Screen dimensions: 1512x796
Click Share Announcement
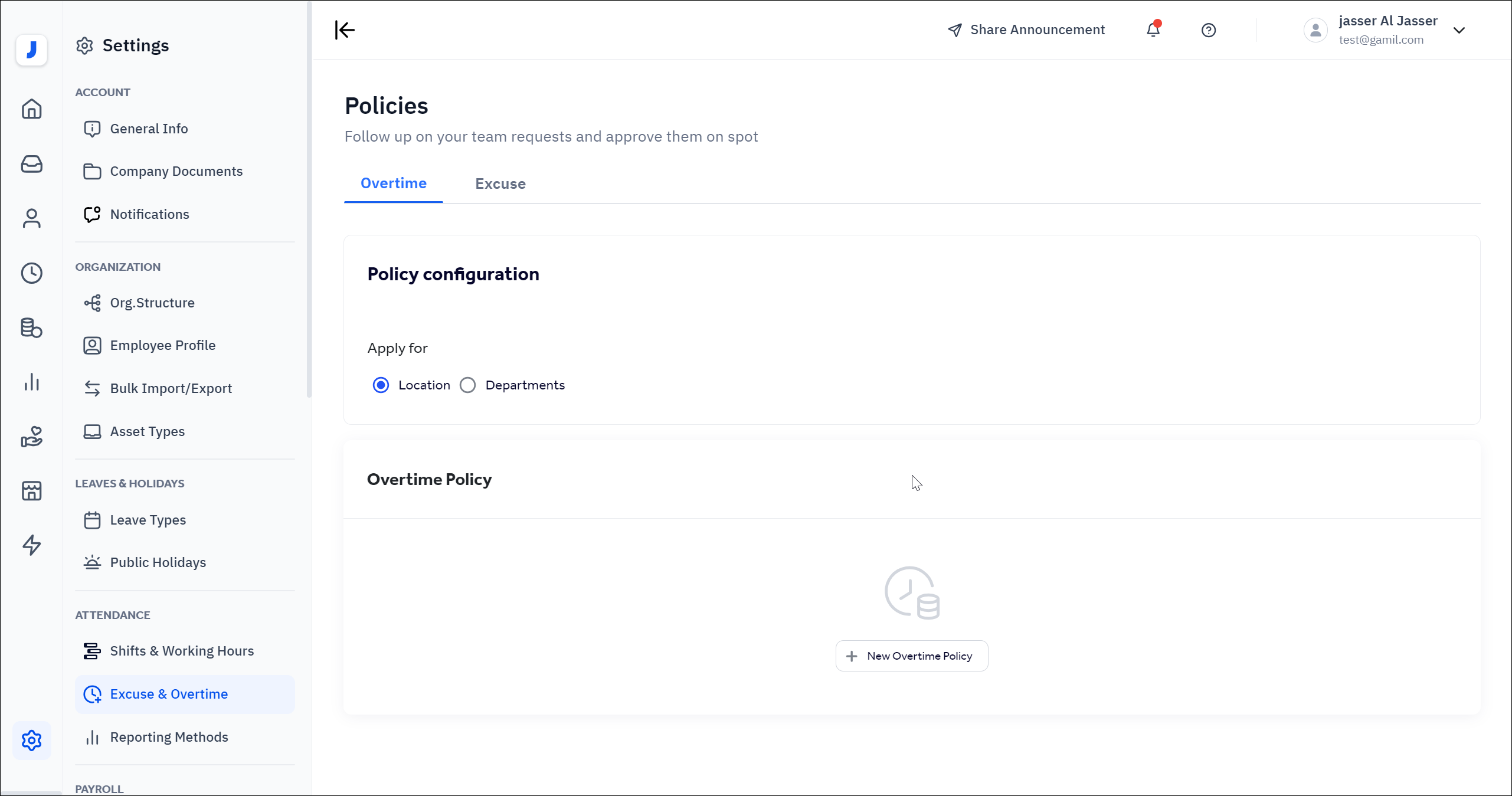pyautogui.click(x=1027, y=30)
